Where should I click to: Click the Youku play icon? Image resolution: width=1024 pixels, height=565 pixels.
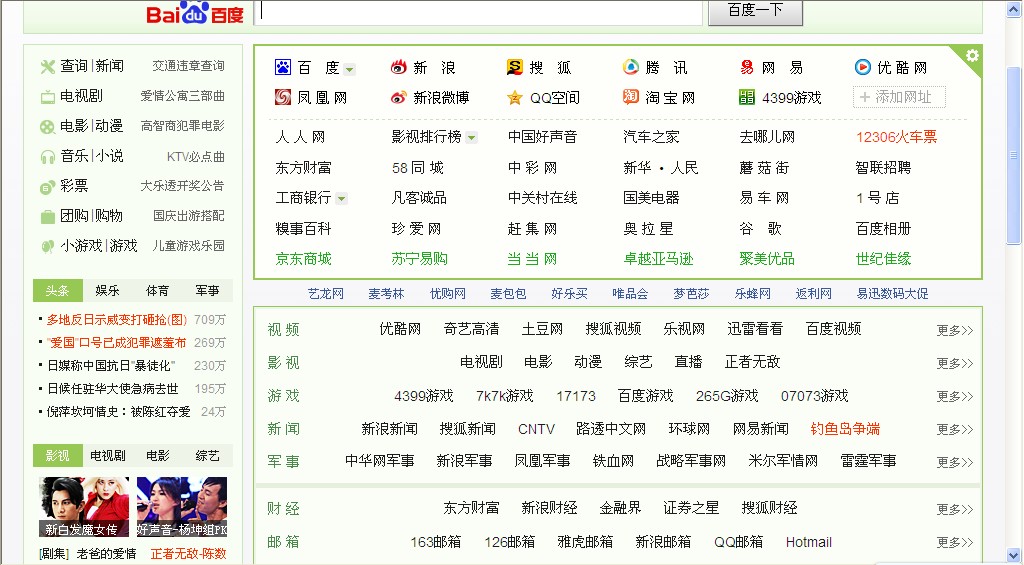tap(863, 67)
